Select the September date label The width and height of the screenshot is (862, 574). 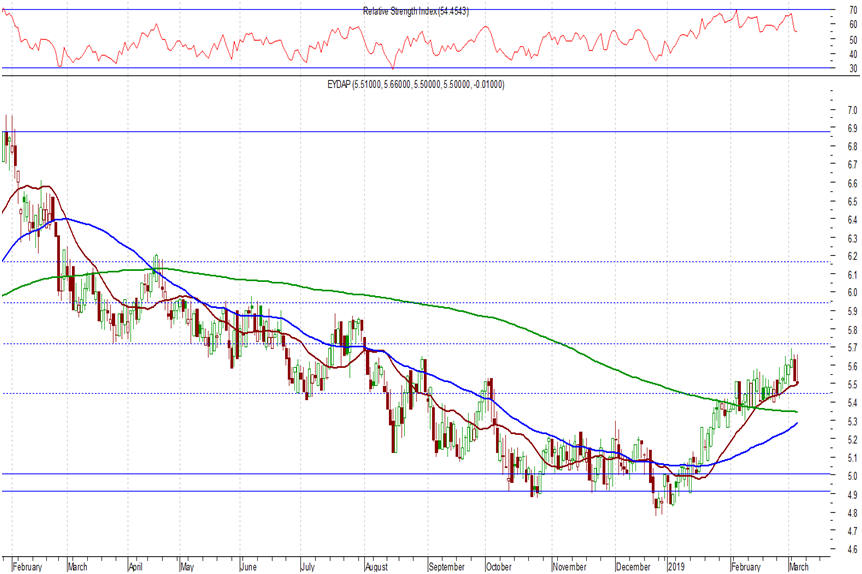(446, 566)
